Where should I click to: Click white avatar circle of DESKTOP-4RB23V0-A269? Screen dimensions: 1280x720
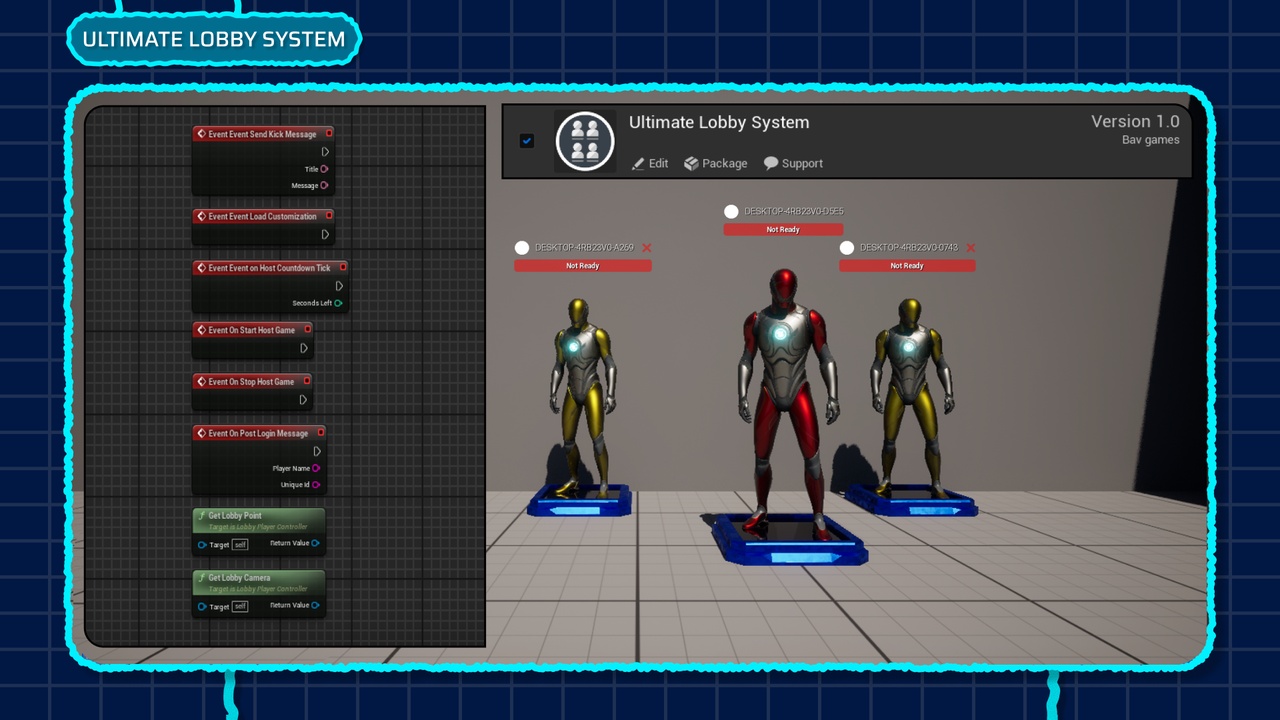pyautogui.click(x=522, y=248)
